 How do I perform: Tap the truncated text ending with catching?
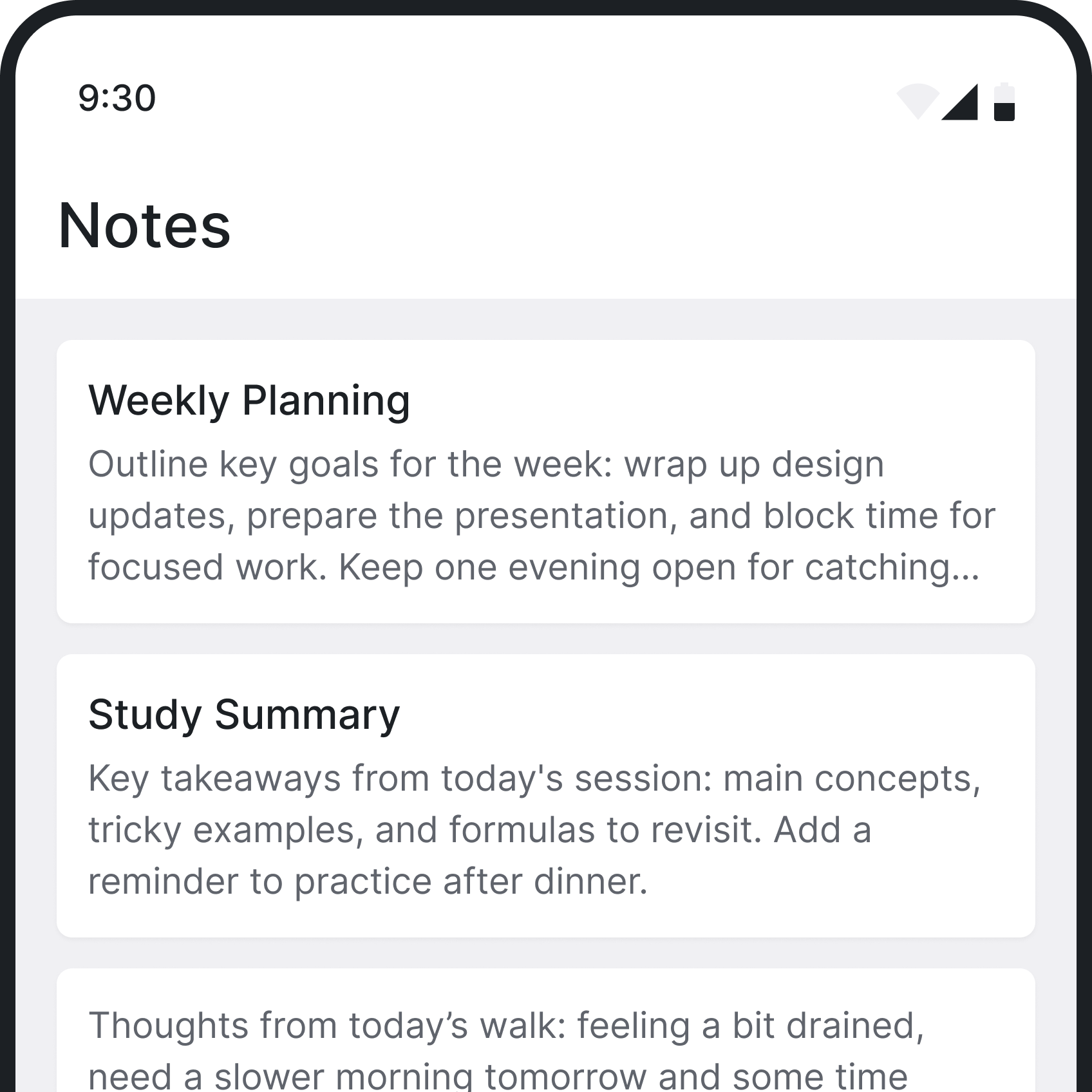coord(534,568)
